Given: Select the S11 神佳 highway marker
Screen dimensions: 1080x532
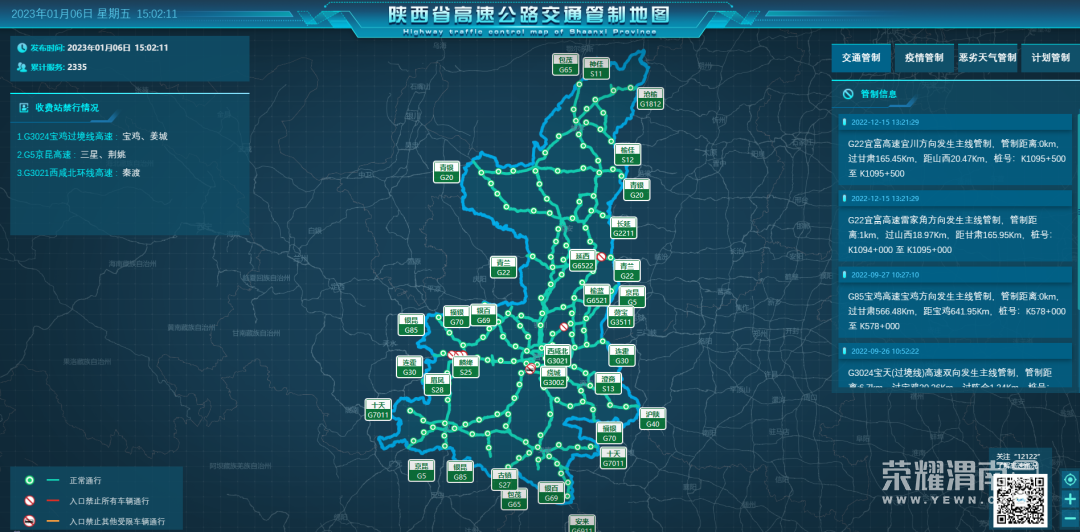Looking at the screenshot, I should coord(597,68).
